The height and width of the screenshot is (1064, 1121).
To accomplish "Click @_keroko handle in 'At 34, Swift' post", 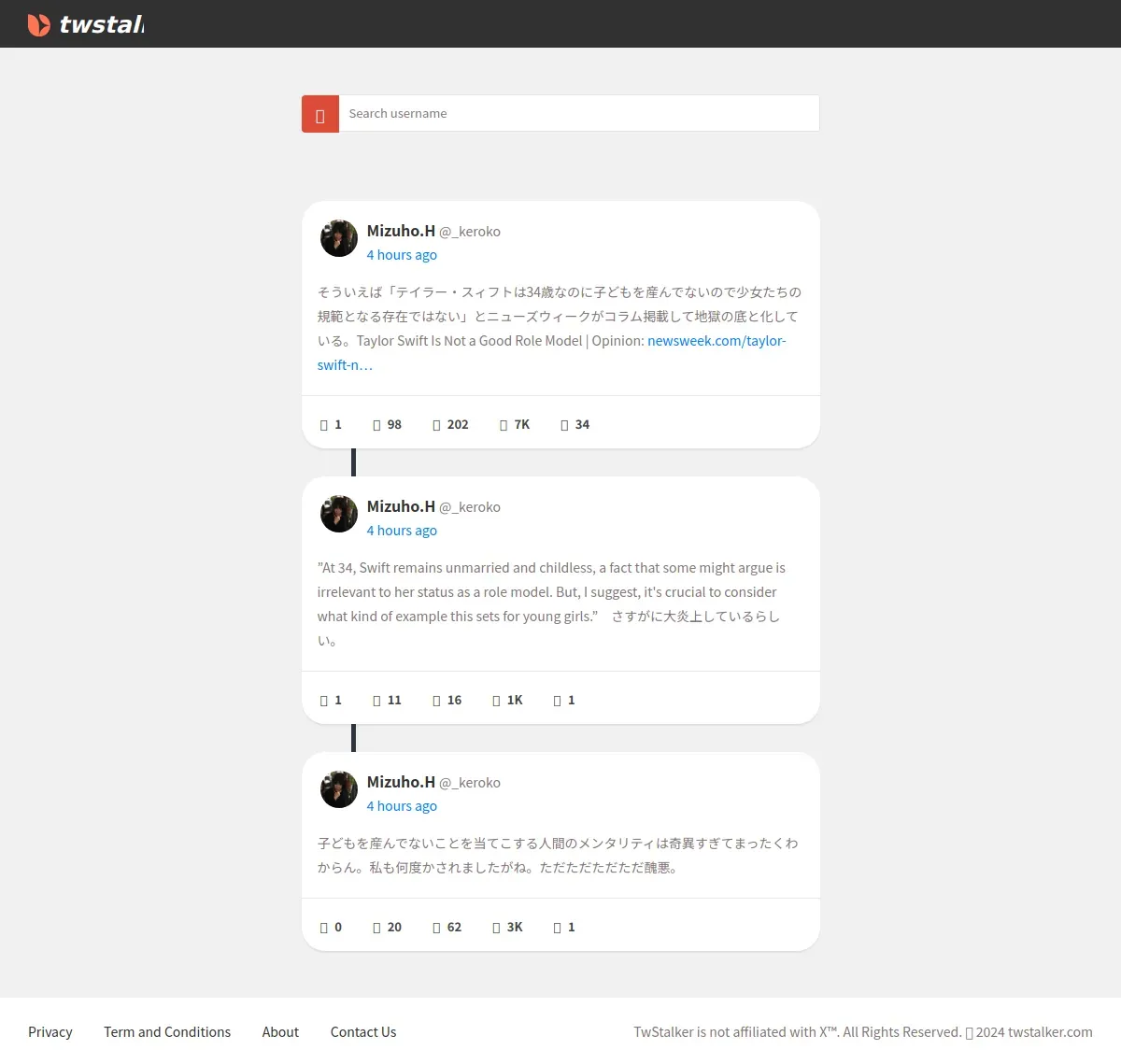I will pyautogui.click(x=470, y=507).
